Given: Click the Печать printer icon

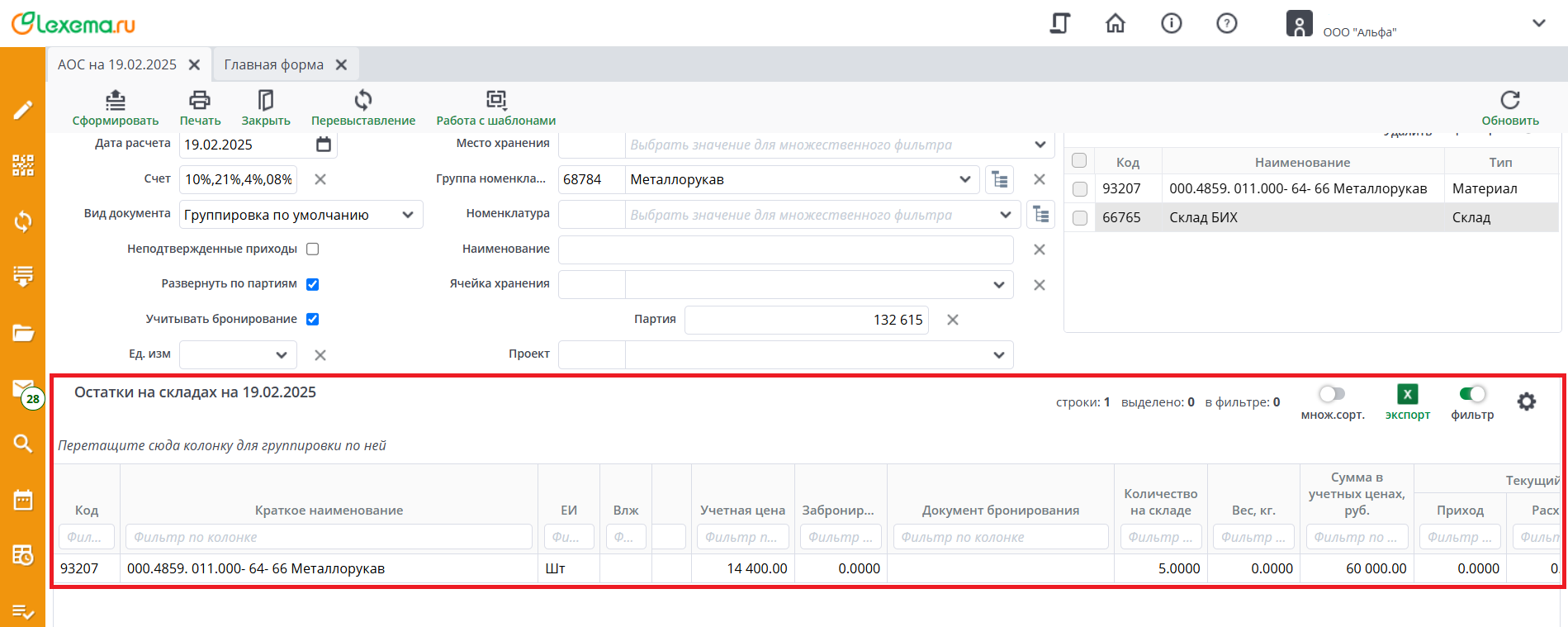Looking at the screenshot, I should click(x=200, y=101).
